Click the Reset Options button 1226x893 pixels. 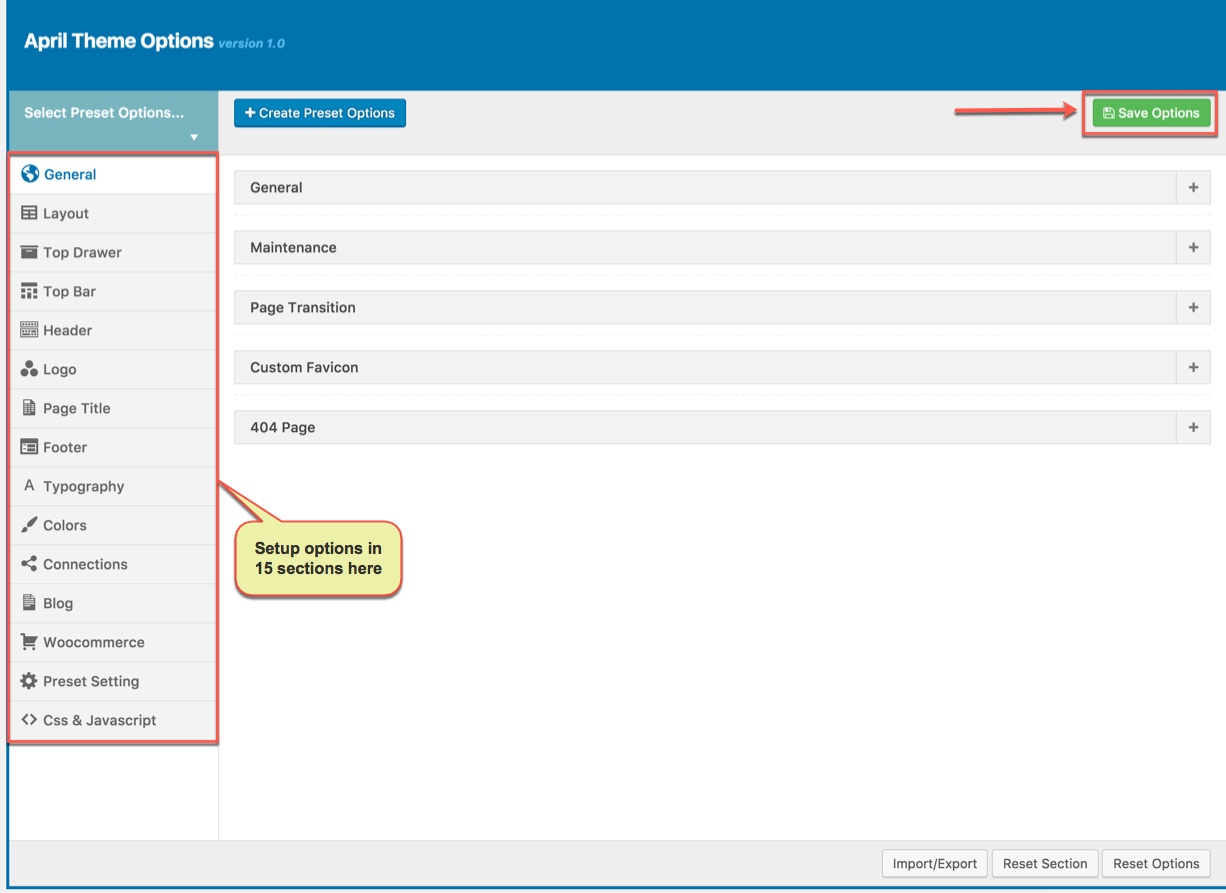(x=1156, y=863)
